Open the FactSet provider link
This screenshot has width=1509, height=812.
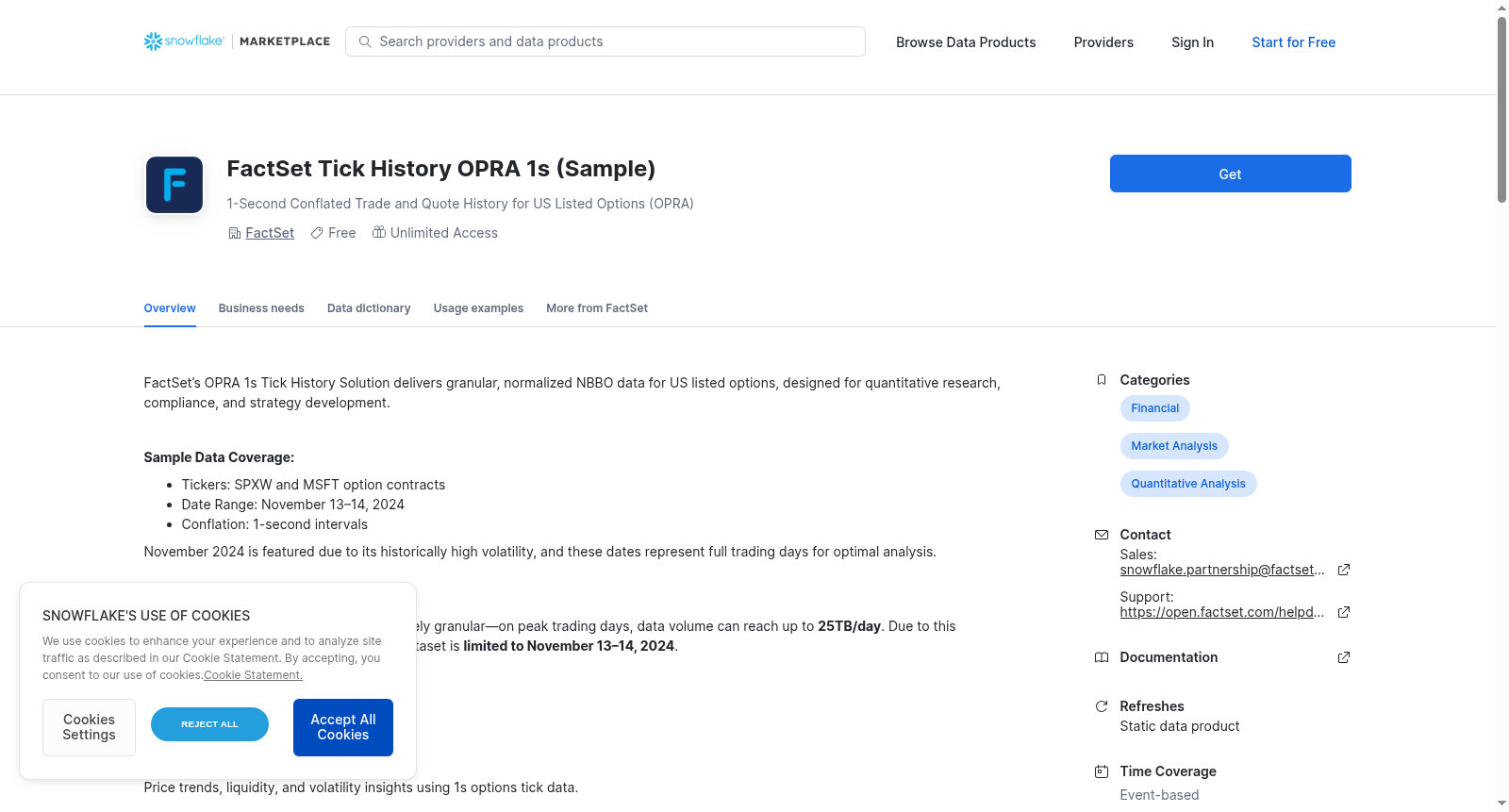pos(270,233)
